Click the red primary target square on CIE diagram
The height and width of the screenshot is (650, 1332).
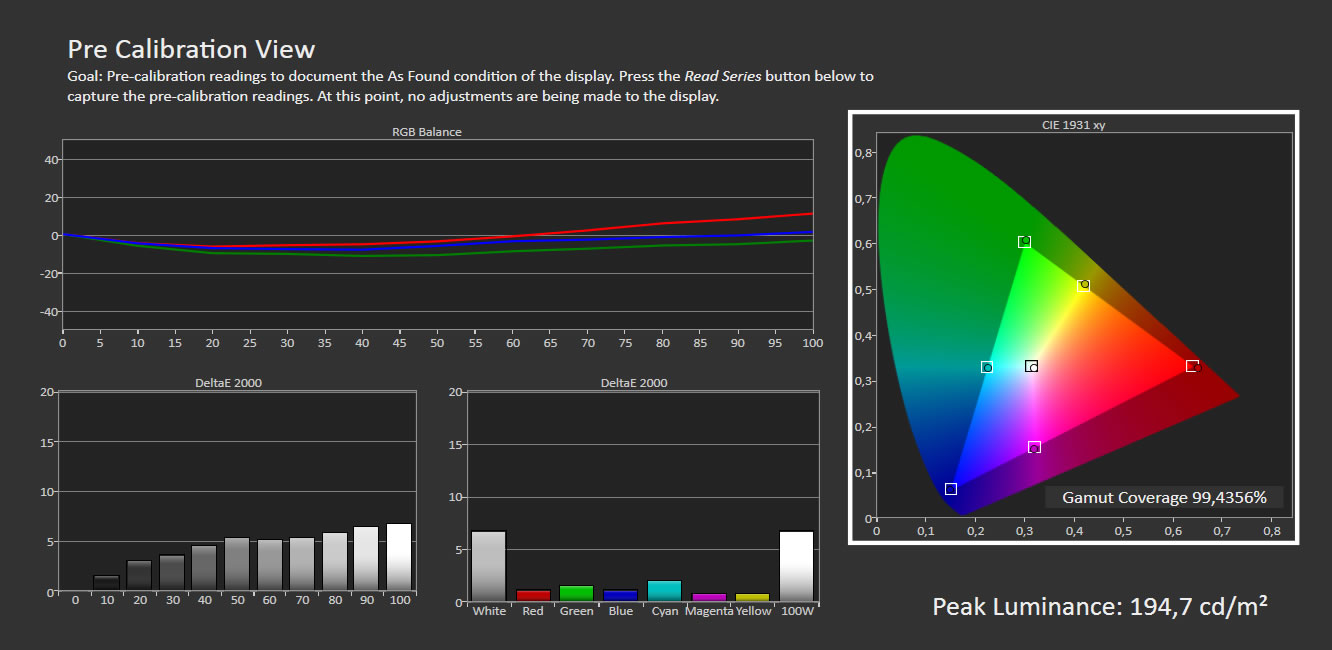(1192, 366)
